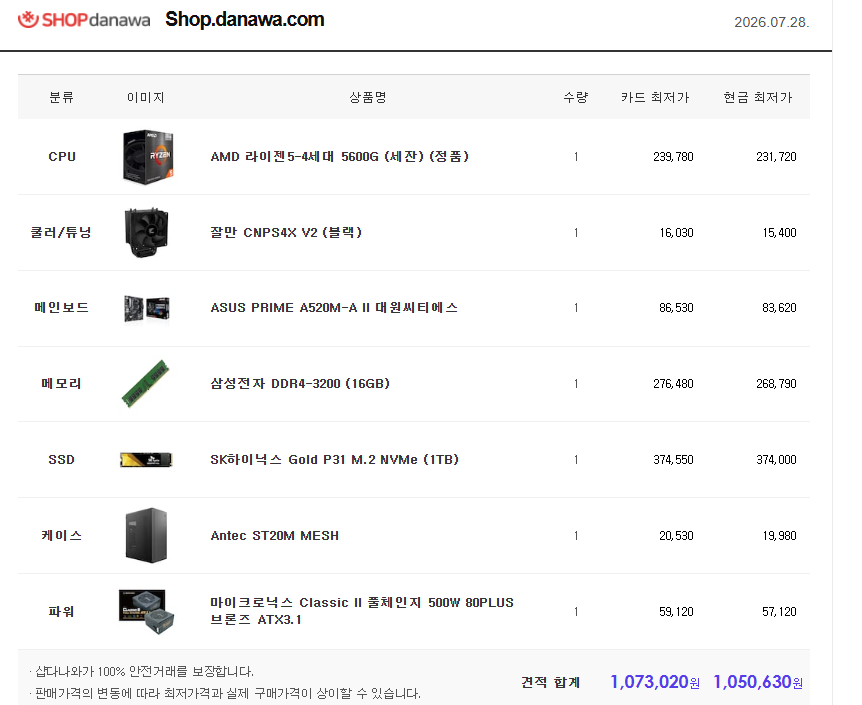Screen dimensions: 862x705
Task: Click memory cash price 268,790
Action: [776, 384]
